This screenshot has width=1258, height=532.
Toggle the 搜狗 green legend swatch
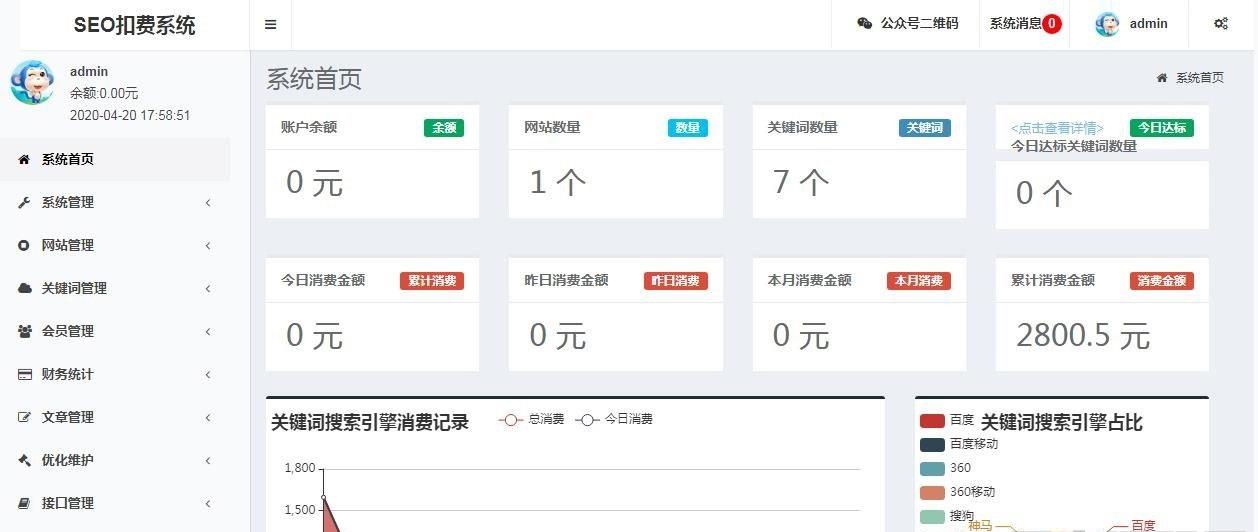932,517
